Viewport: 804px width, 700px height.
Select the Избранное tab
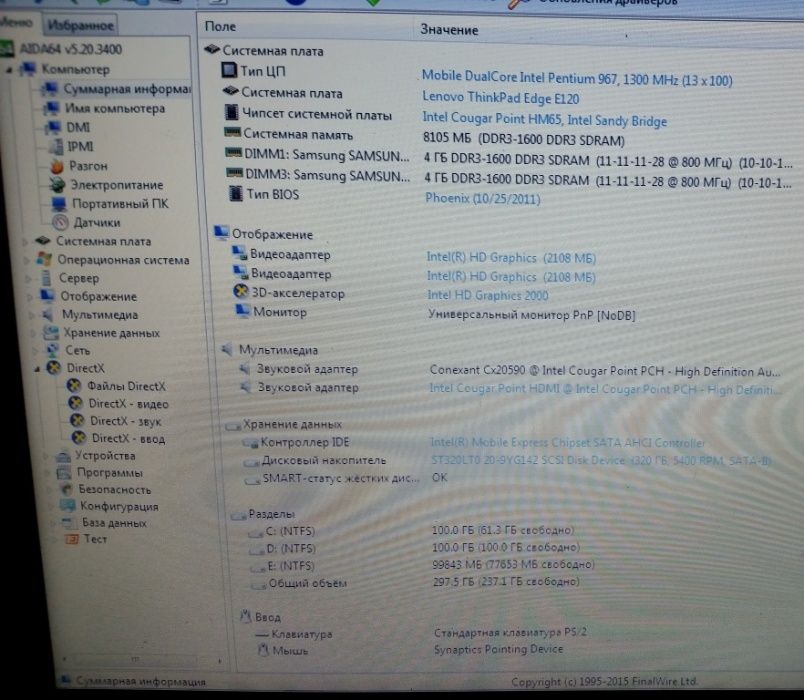(x=81, y=25)
